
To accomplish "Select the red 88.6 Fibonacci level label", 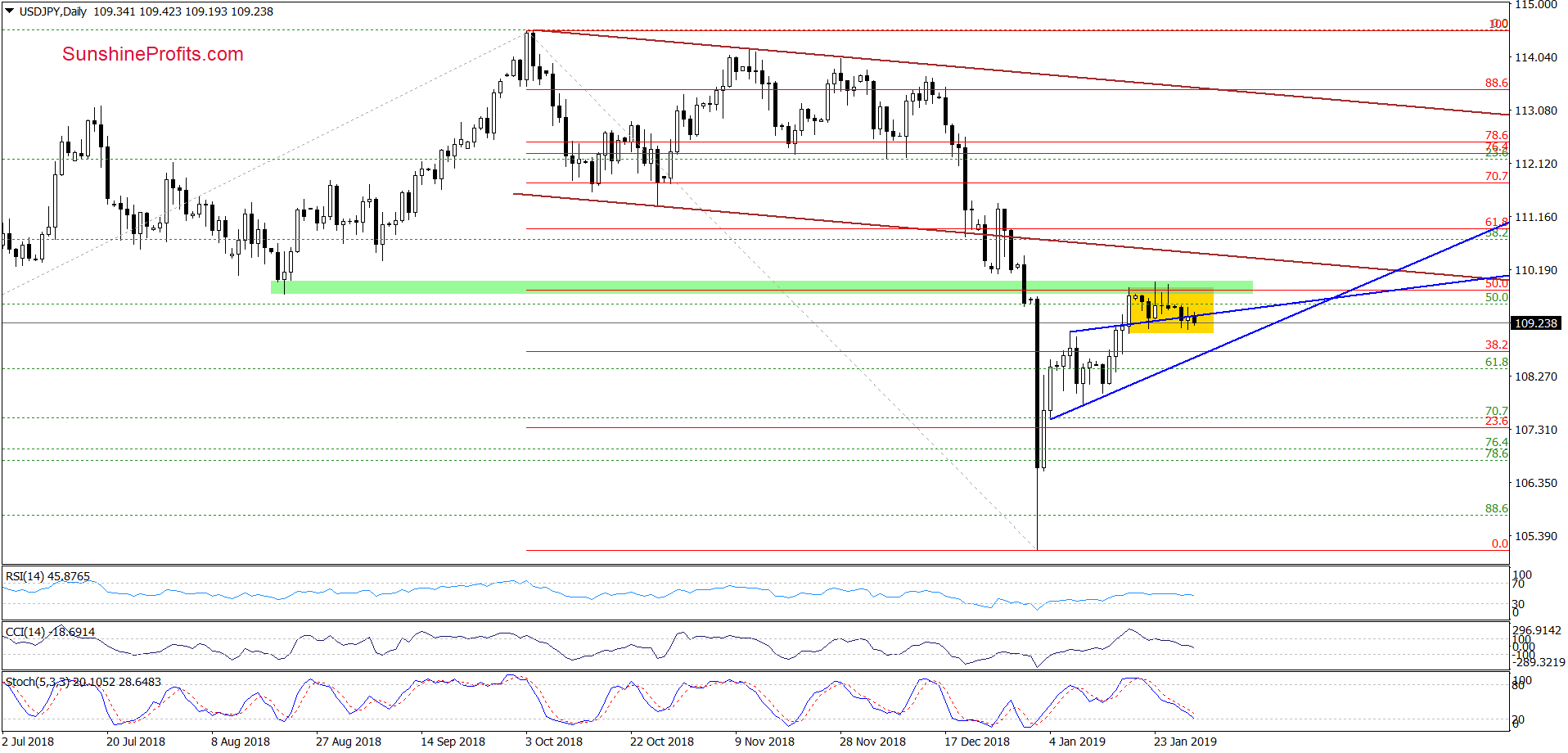I will pyautogui.click(x=1497, y=83).
